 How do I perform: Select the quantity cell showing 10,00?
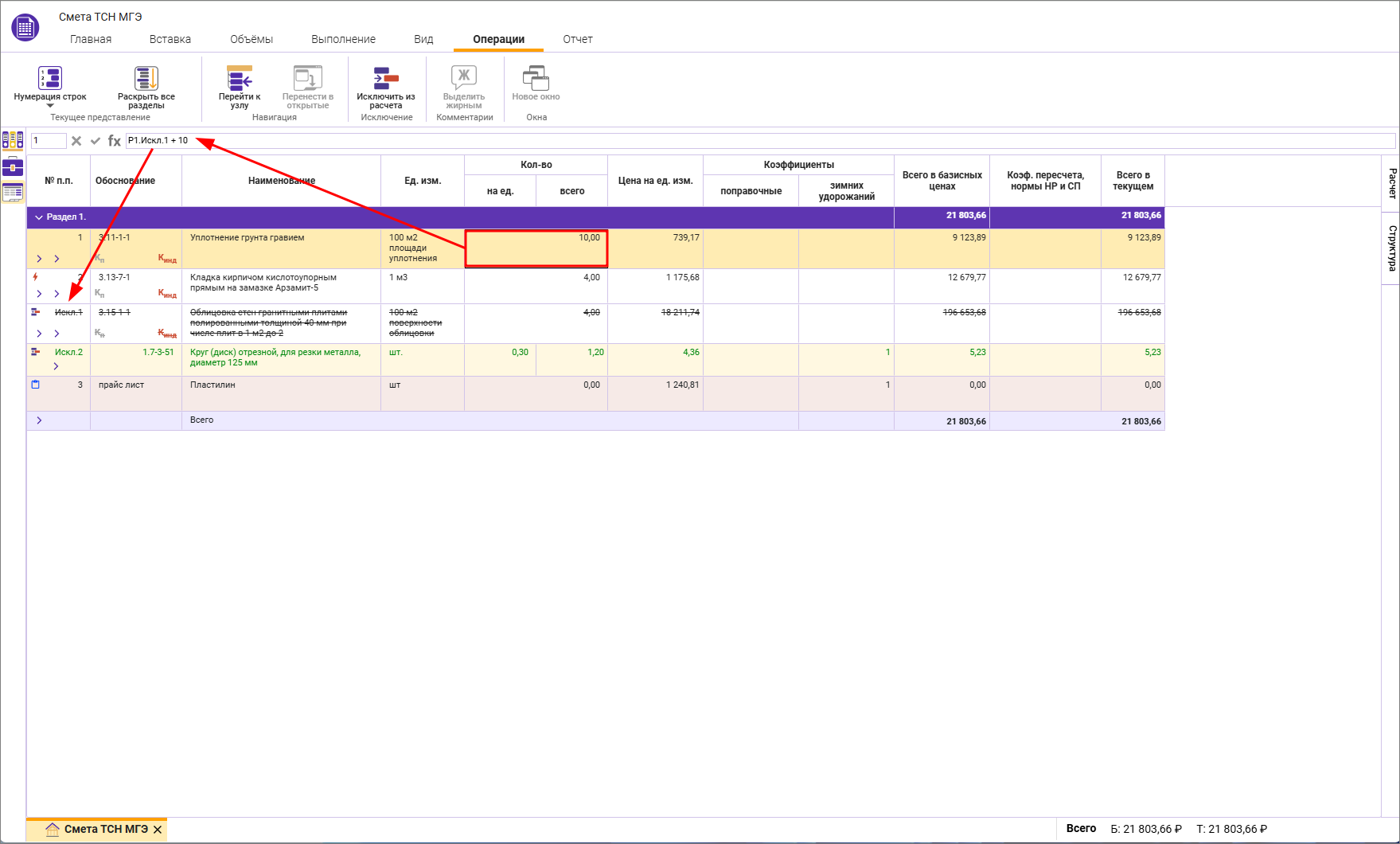click(536, 248)
